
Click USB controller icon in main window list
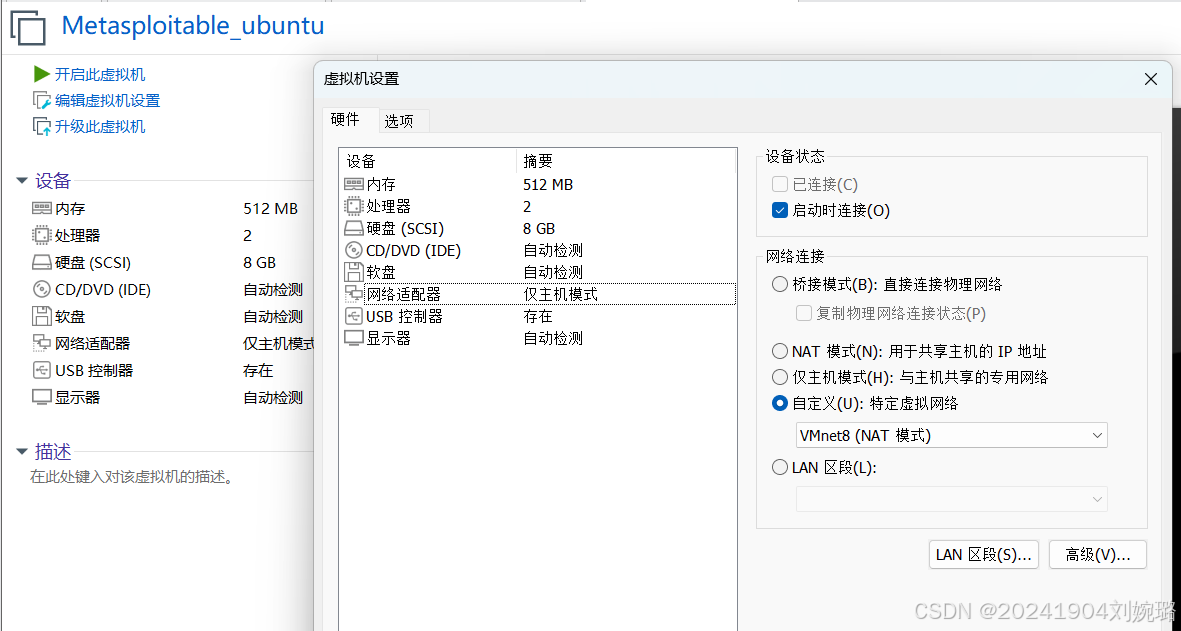(x=41, y=370)
